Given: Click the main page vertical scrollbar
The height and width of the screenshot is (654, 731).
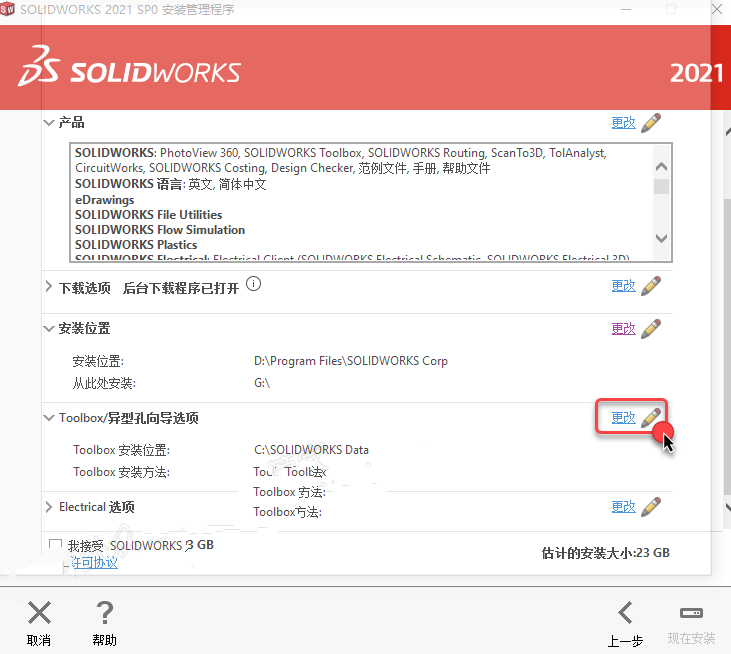Looking at the screenshot, I should tap(727, 345).
